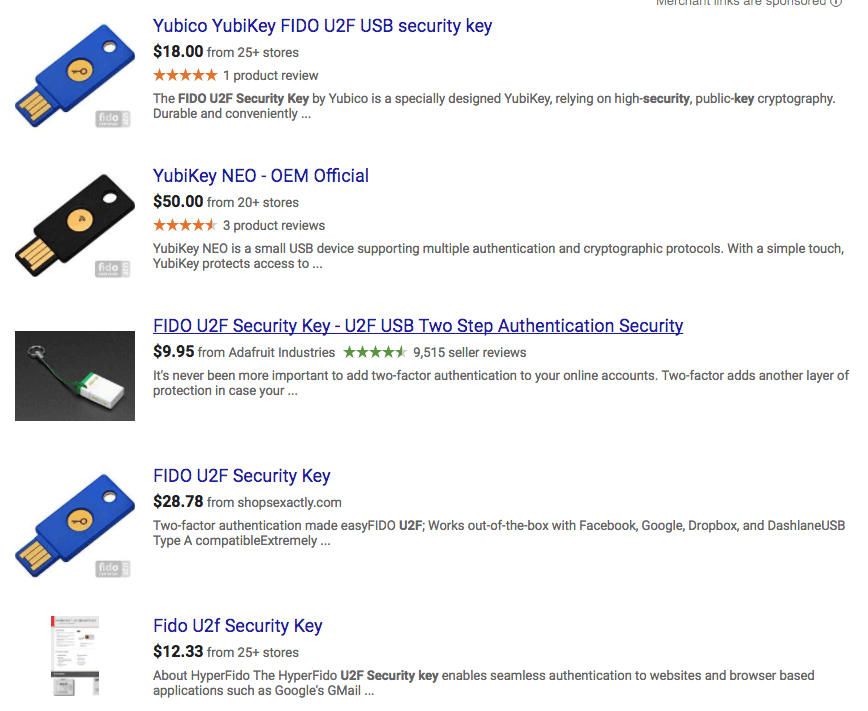Click 'from 25+ stores' under the $18.00 price

tap(253, 52)
